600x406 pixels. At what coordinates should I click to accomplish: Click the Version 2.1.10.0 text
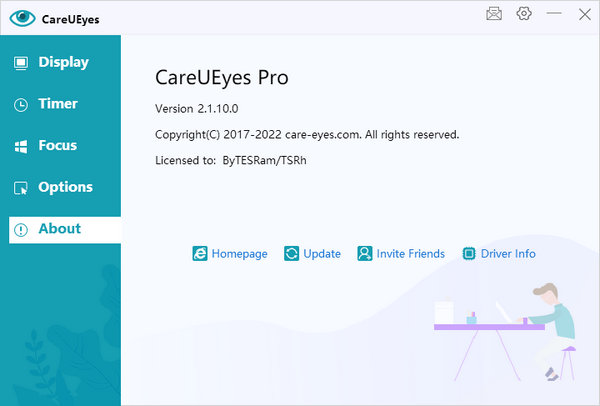click(x=197, y=108)
